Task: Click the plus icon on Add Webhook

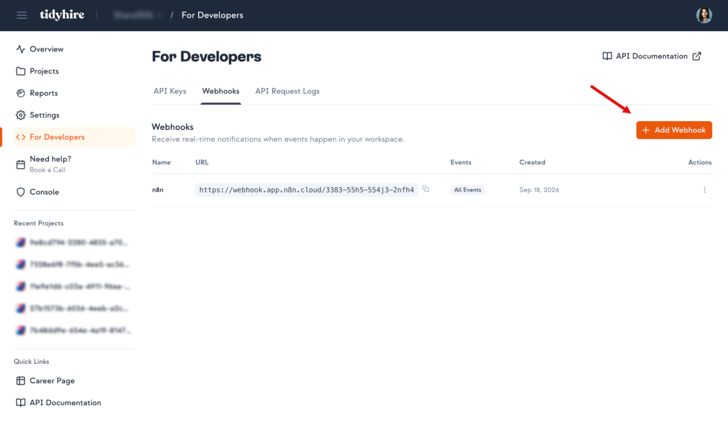Action: pos(645,130)
